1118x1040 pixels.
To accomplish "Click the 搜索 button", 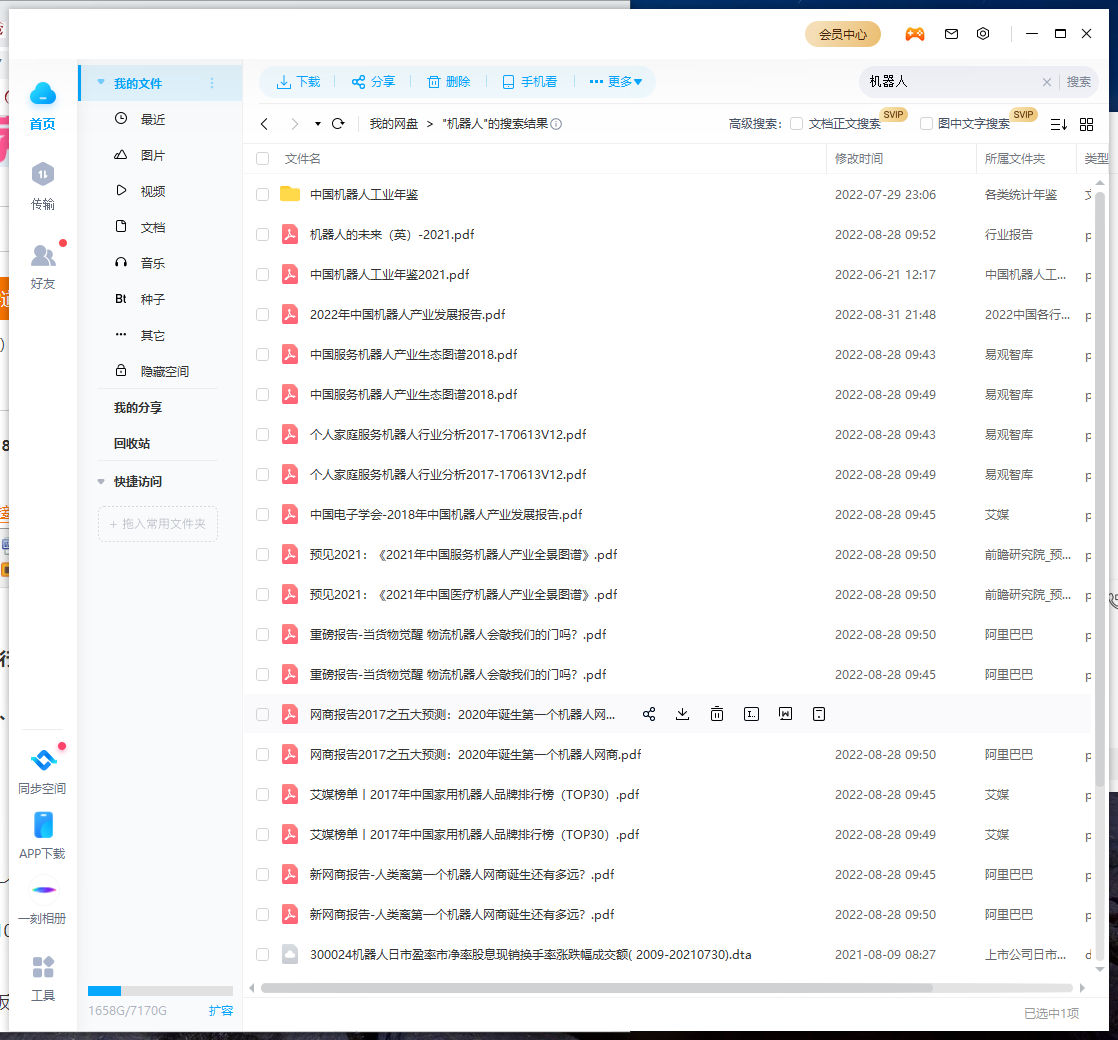I will point(1079,82).
